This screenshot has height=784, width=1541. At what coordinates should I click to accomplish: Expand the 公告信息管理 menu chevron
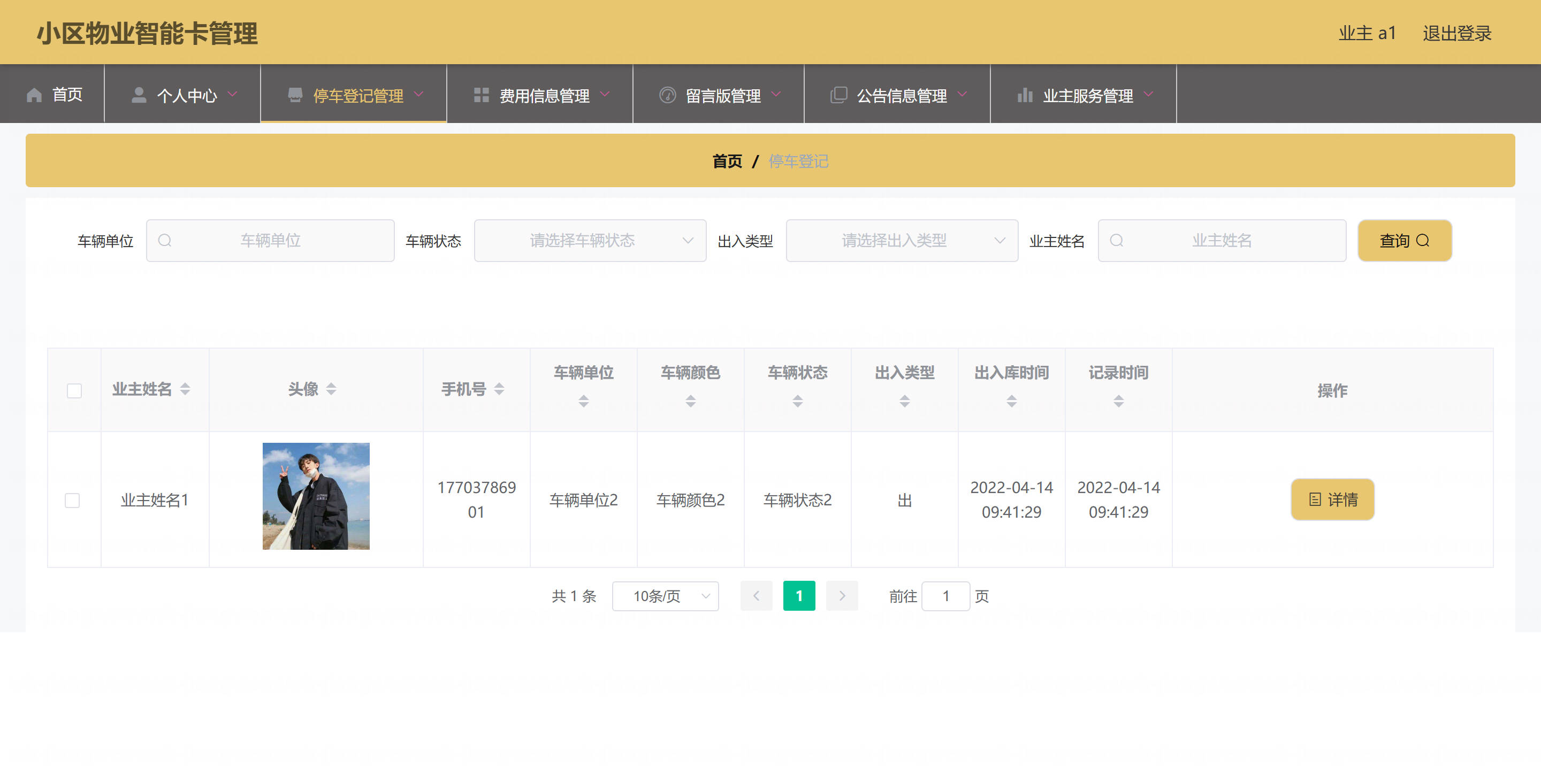(962, 94)
